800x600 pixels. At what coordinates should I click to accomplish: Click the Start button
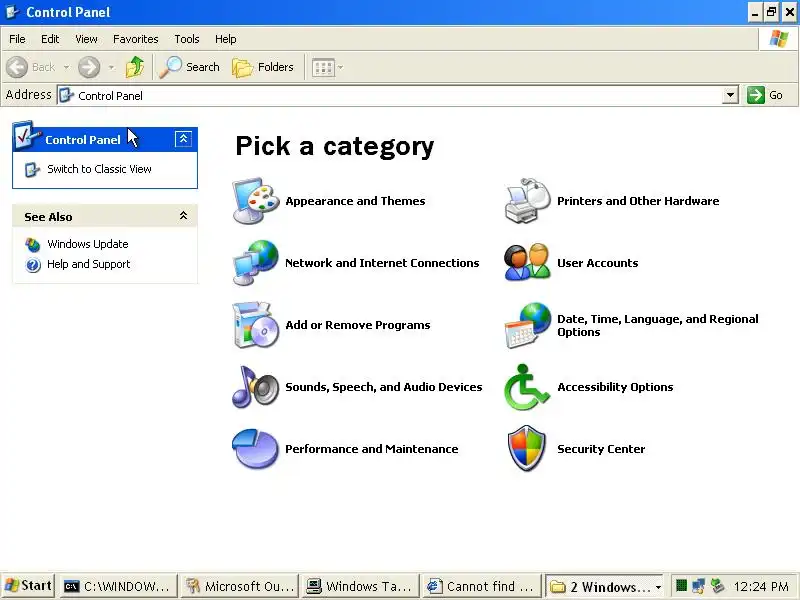[29, 586]
